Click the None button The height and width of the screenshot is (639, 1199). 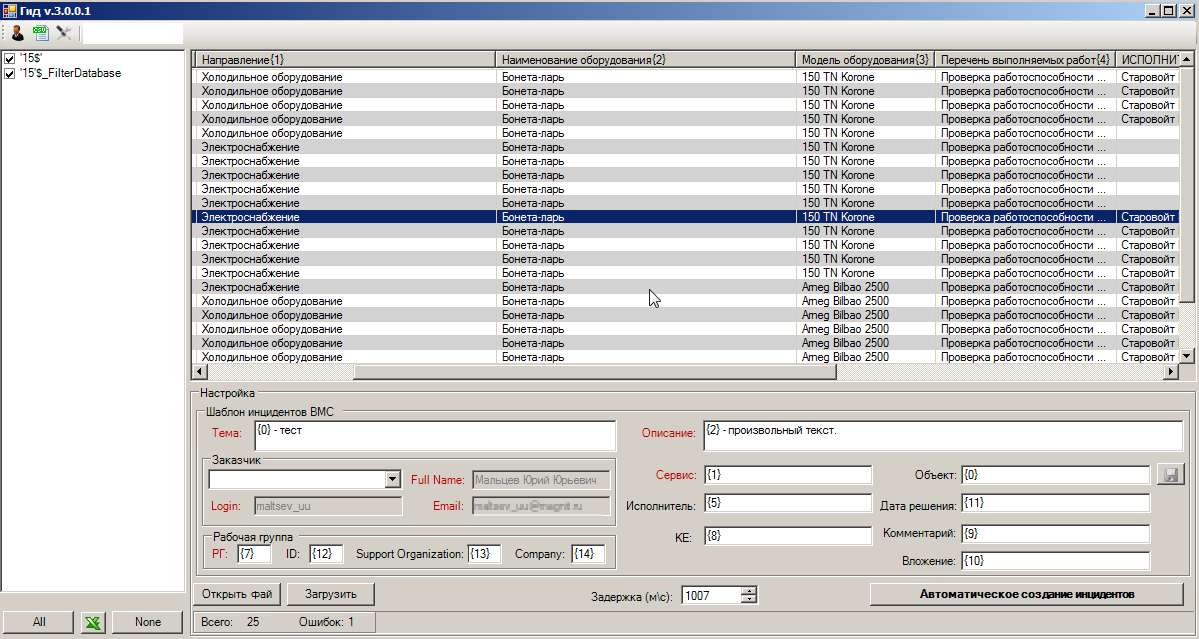pos(148,622)
